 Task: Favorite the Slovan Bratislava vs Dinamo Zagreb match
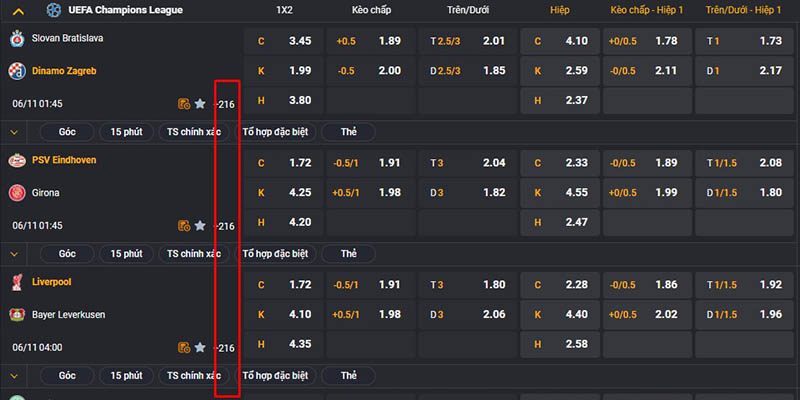point(200,104)
